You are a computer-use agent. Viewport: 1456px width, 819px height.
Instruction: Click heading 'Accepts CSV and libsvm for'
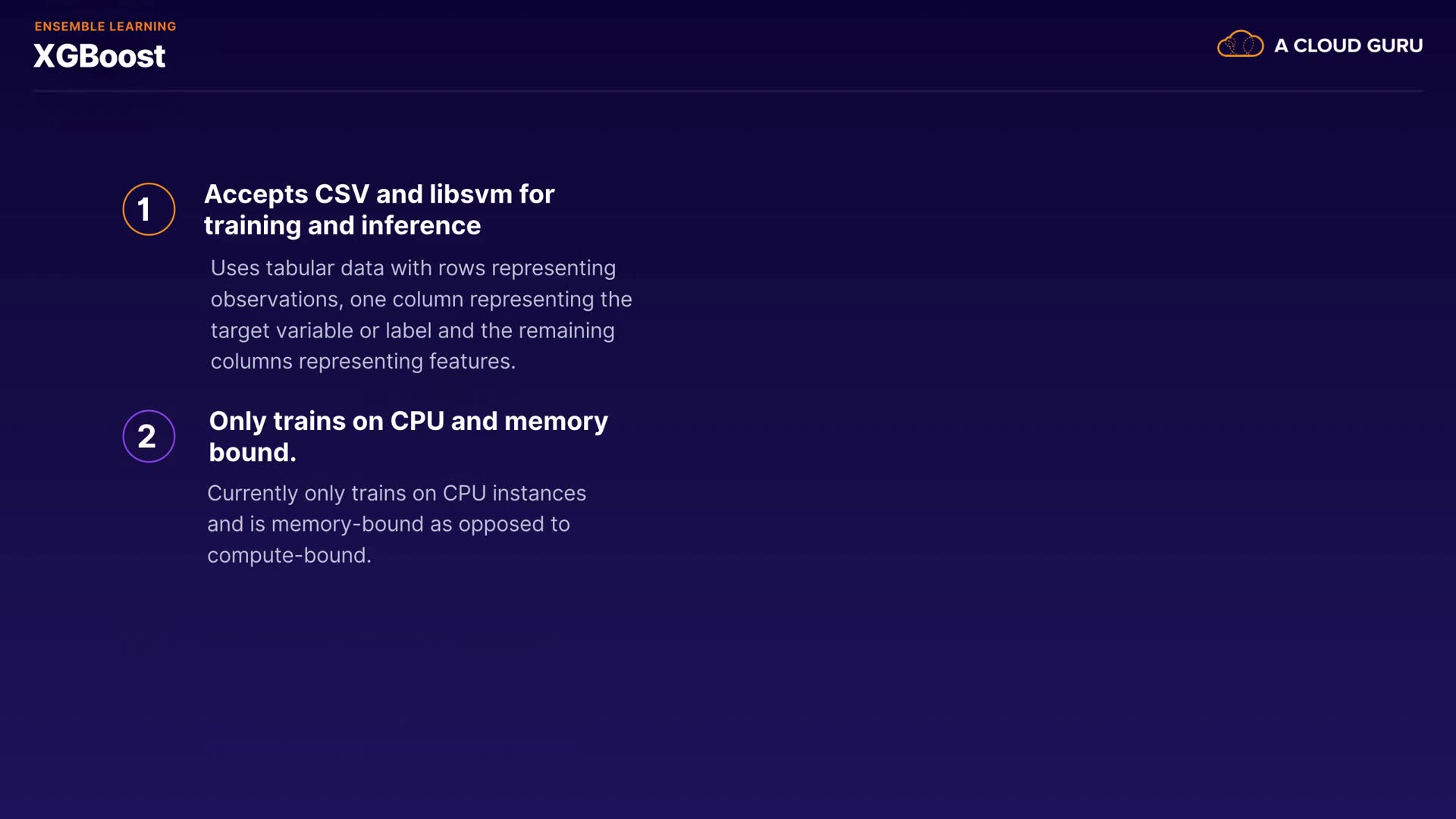pos(379,194)
